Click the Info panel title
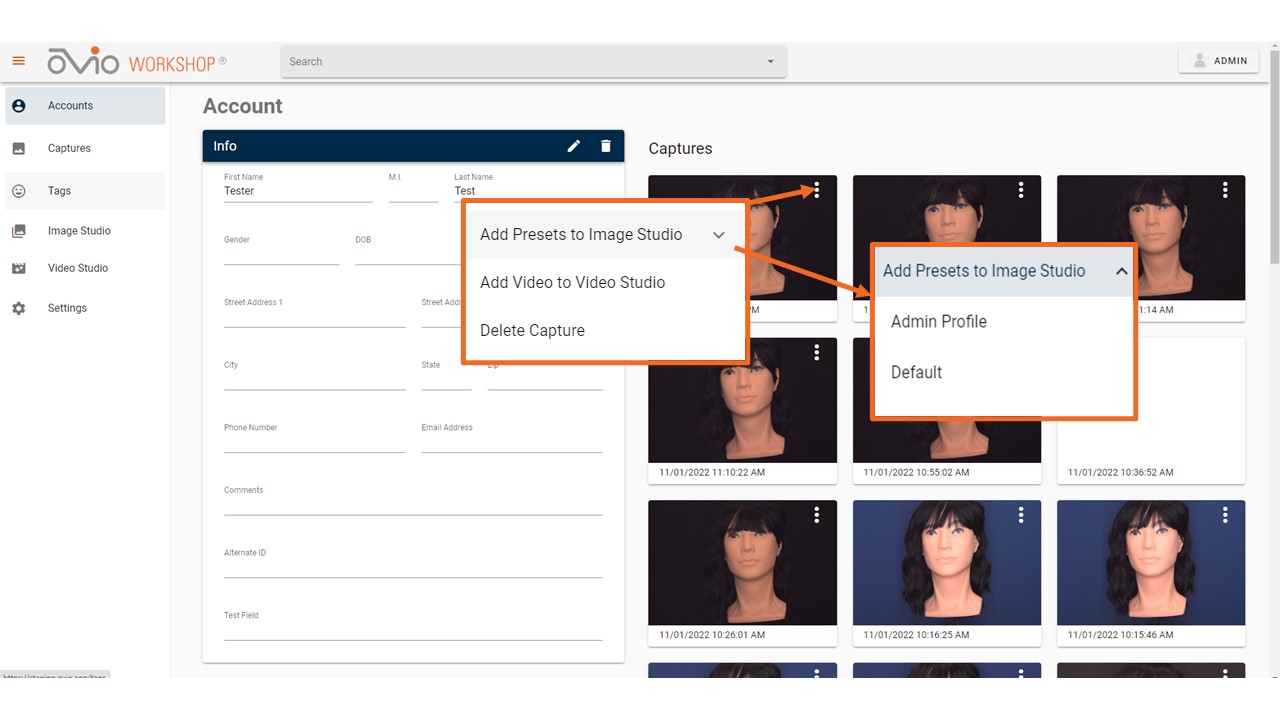 [225, 146]
